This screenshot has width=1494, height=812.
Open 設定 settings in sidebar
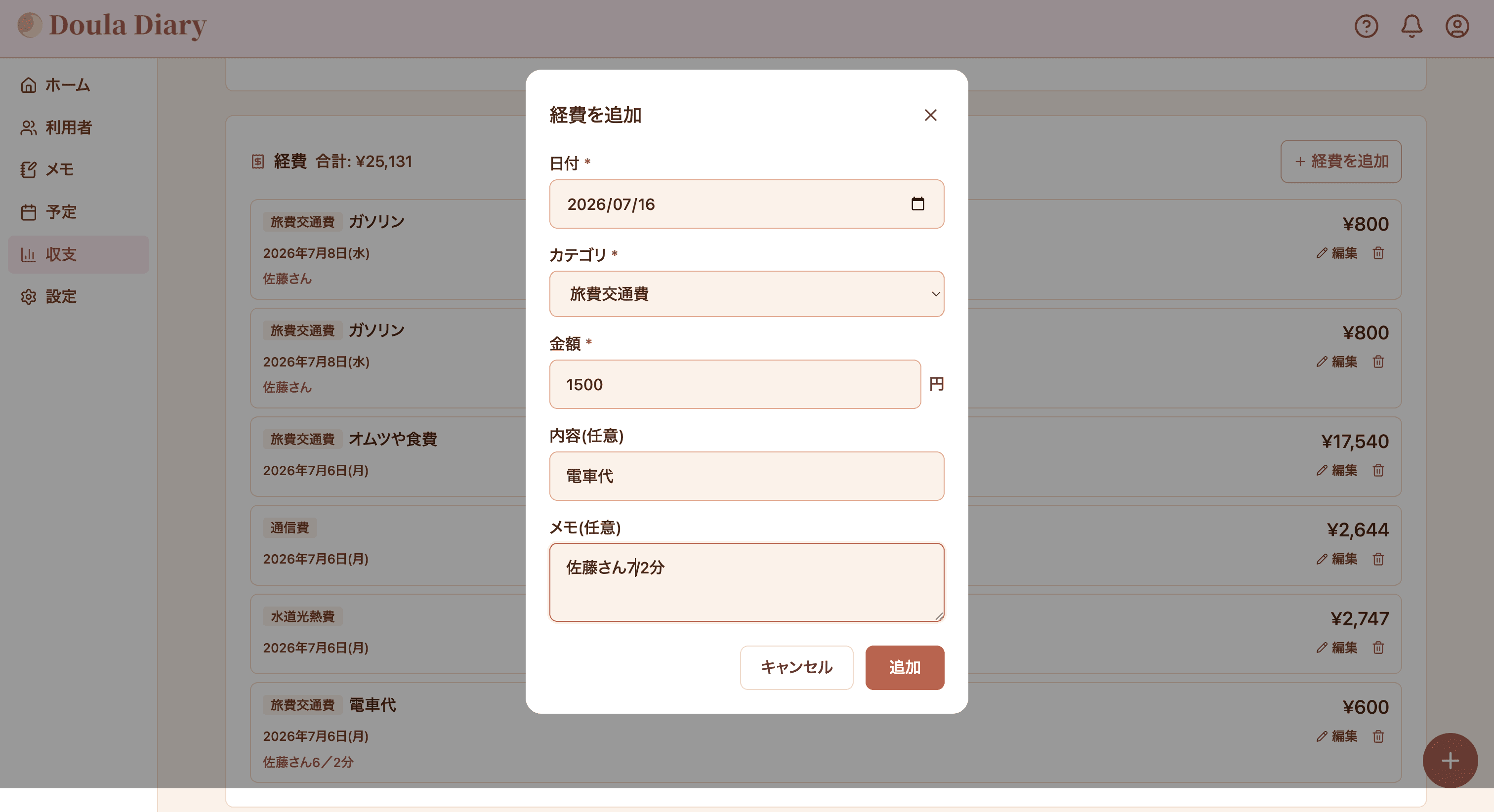(78, 297)
